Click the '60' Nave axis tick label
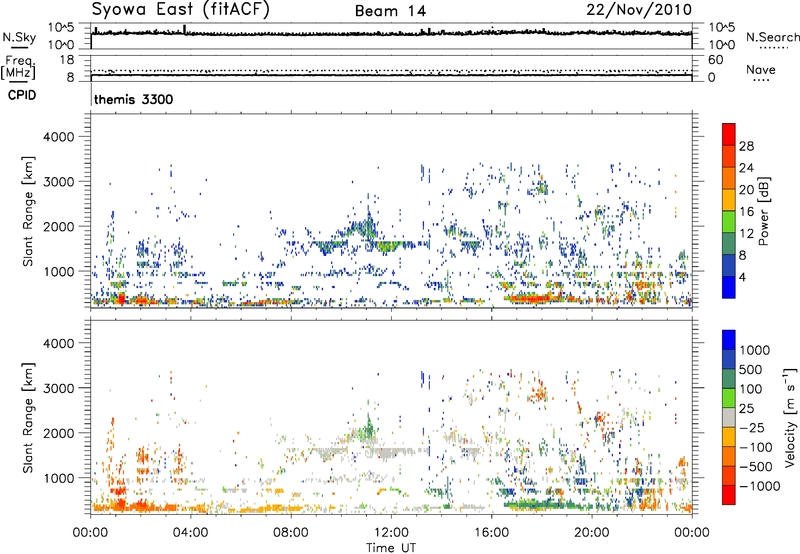This screenshot has width=800, height=554. [715, 60]
